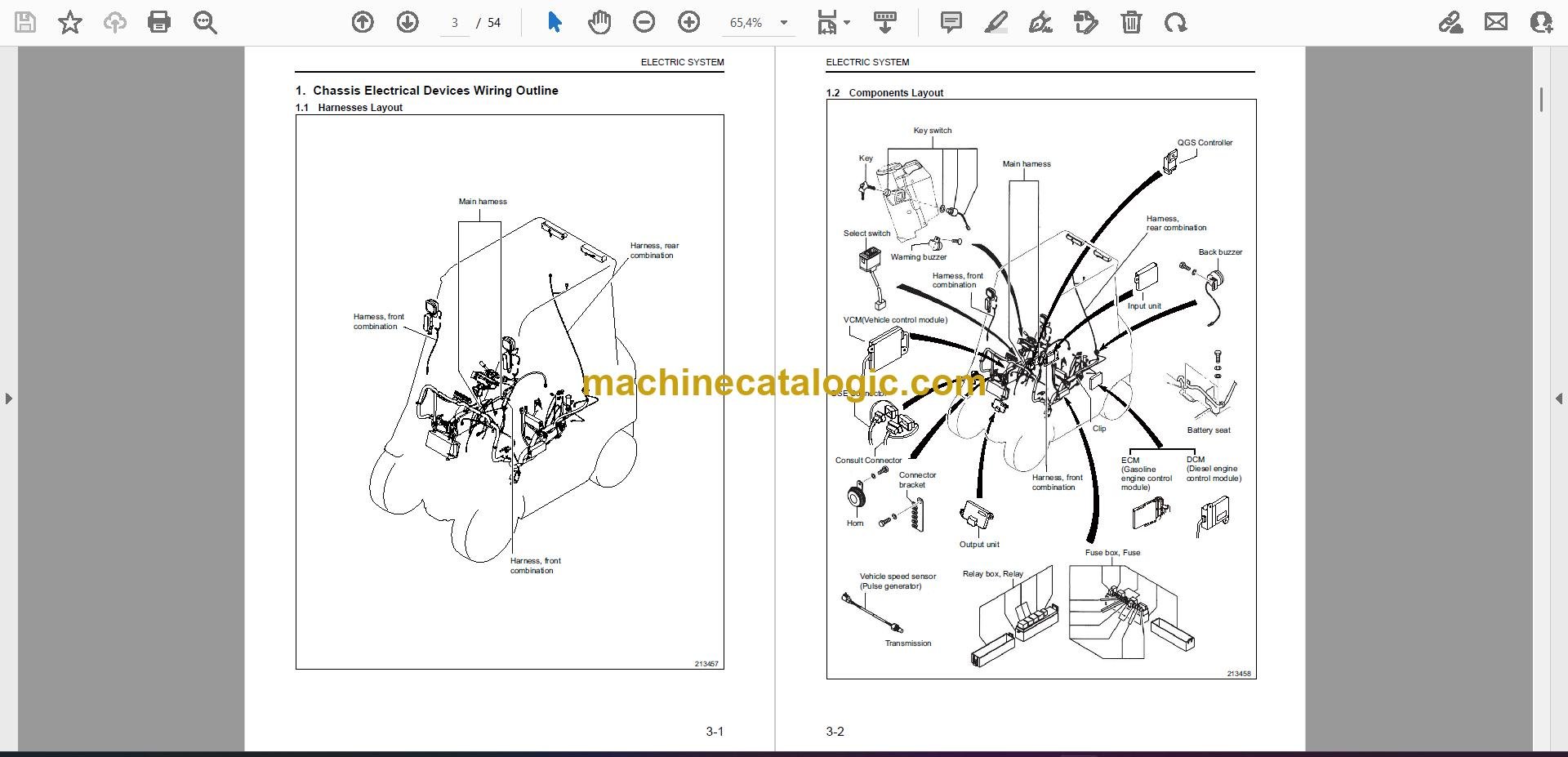Upload file to the cloud
The height and width of the screenshot is (757, 1568).
click(114, 22)
